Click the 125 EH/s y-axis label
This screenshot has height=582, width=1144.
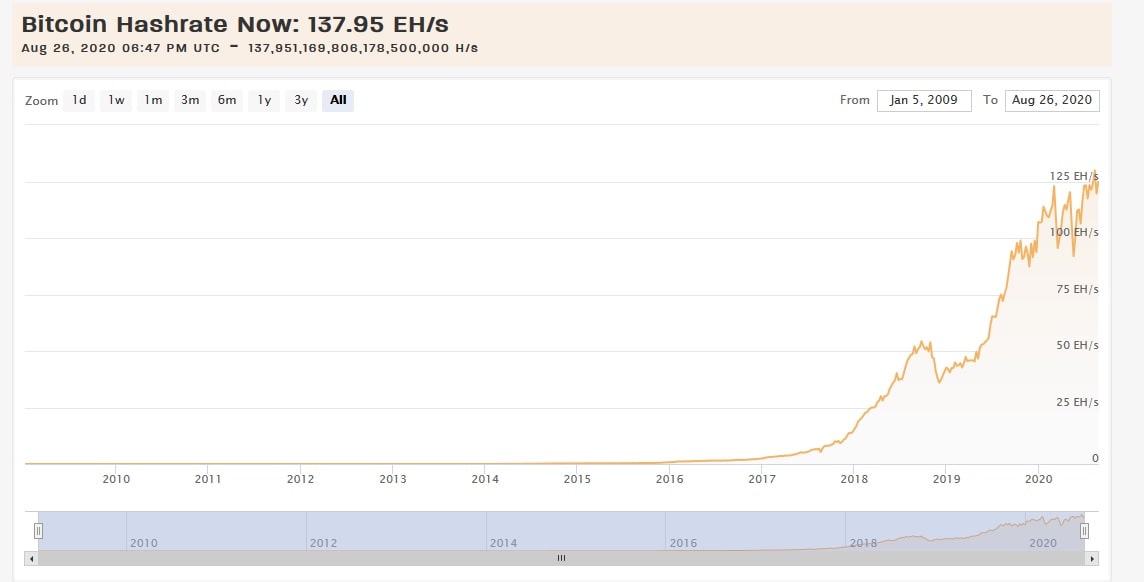pos(1074,176)
